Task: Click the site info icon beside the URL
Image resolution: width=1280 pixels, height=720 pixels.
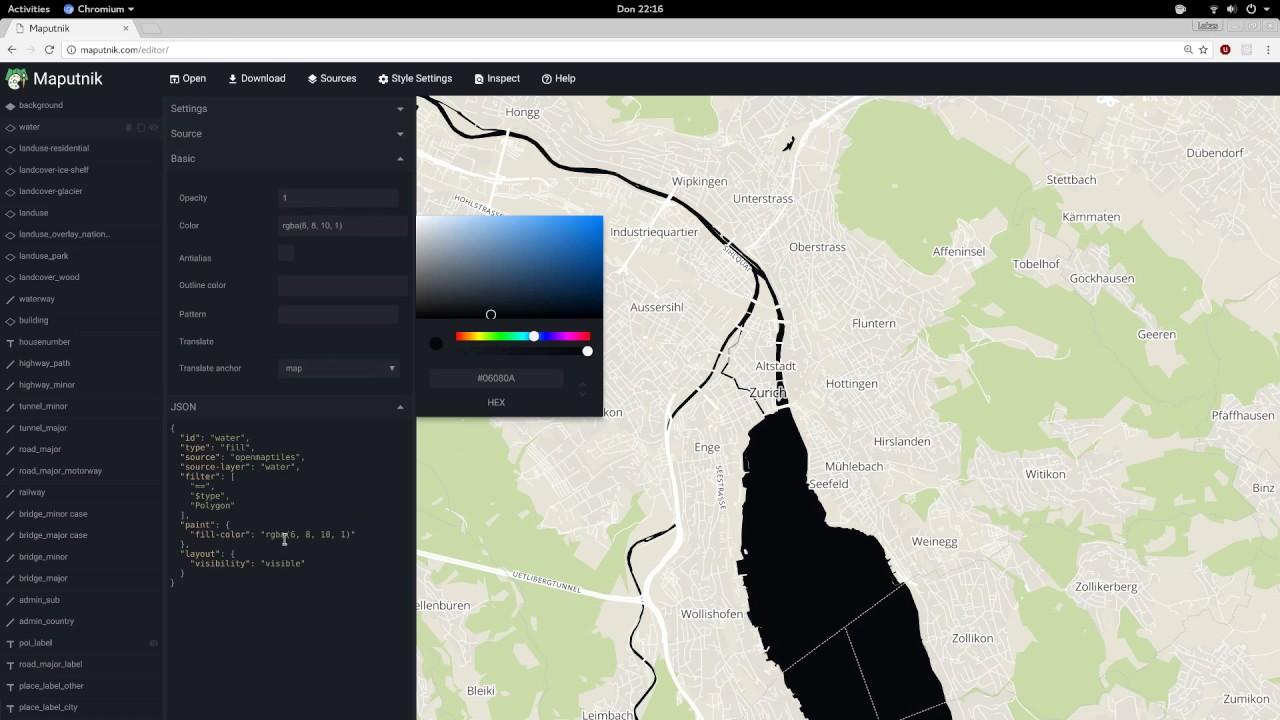Action: [72, 50]
